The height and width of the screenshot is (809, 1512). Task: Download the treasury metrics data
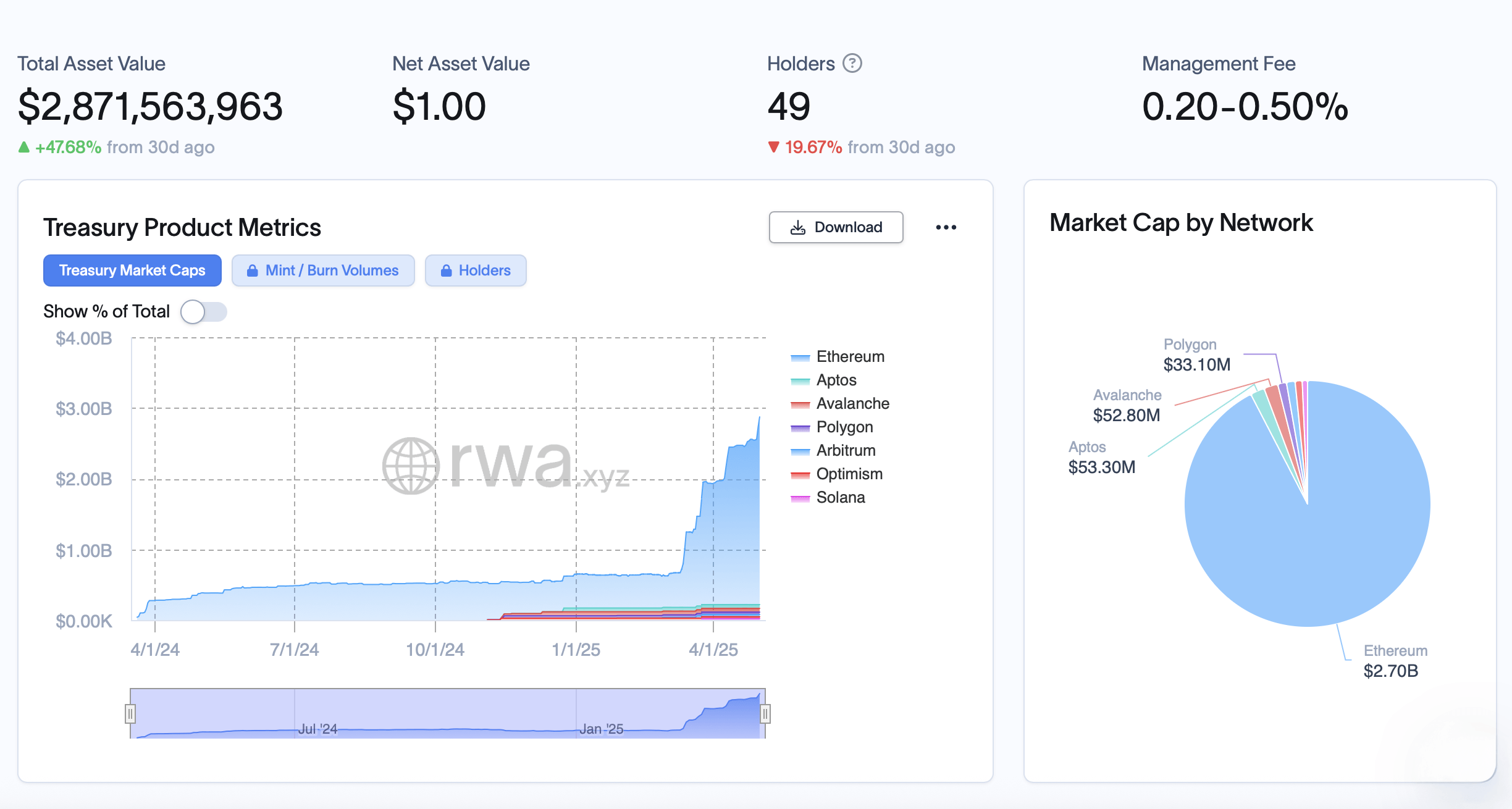836,227
